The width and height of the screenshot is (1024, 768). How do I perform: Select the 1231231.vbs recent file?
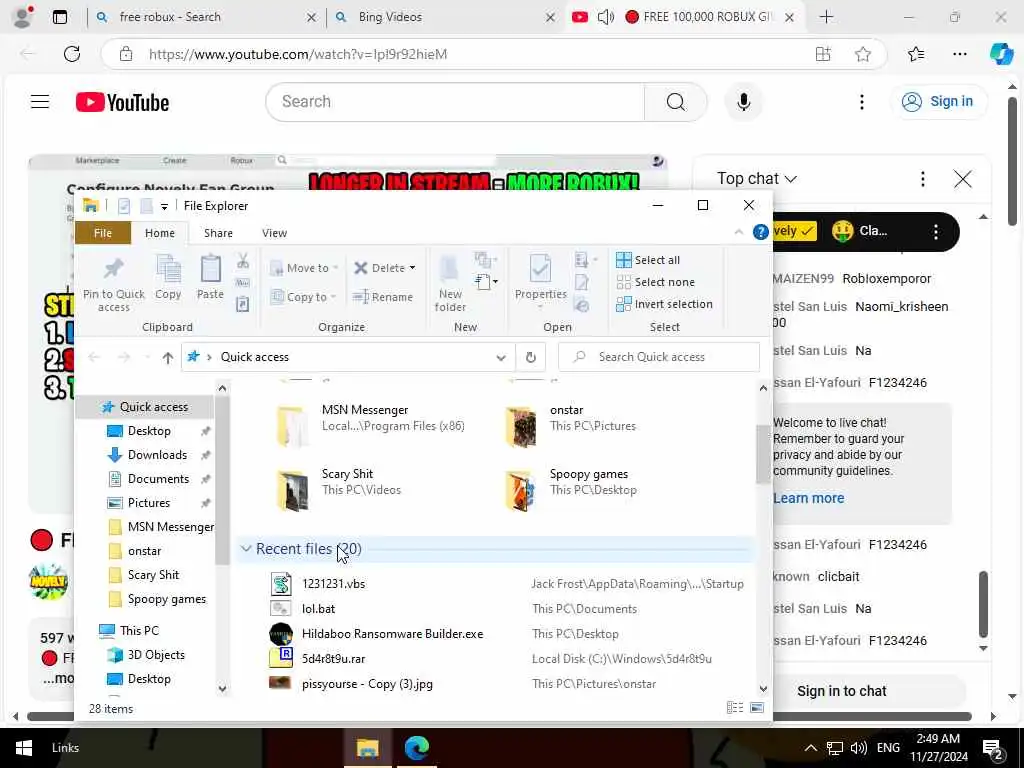[333, 584]
